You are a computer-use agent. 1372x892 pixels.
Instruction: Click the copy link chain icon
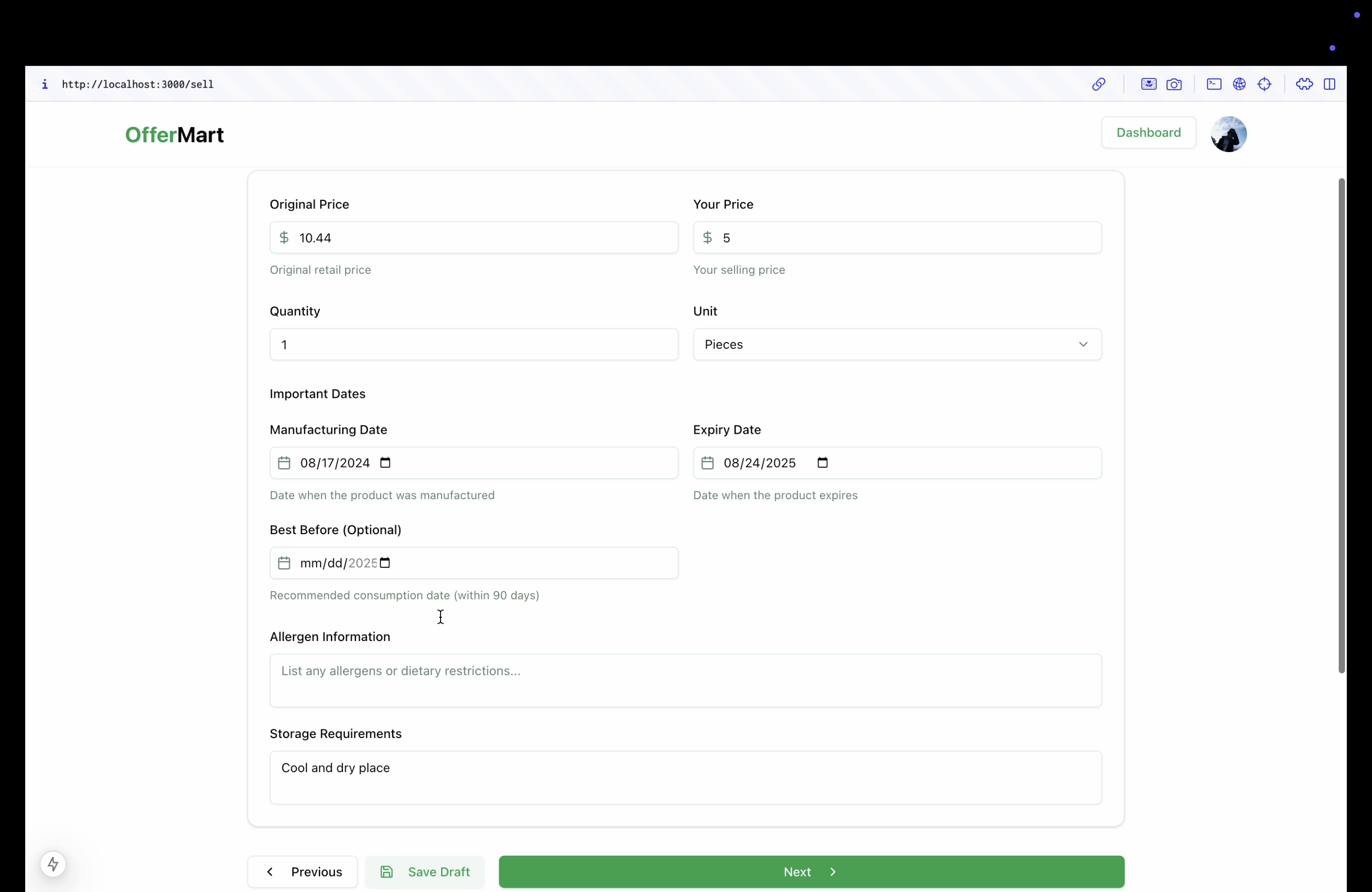click(1098, 84)
